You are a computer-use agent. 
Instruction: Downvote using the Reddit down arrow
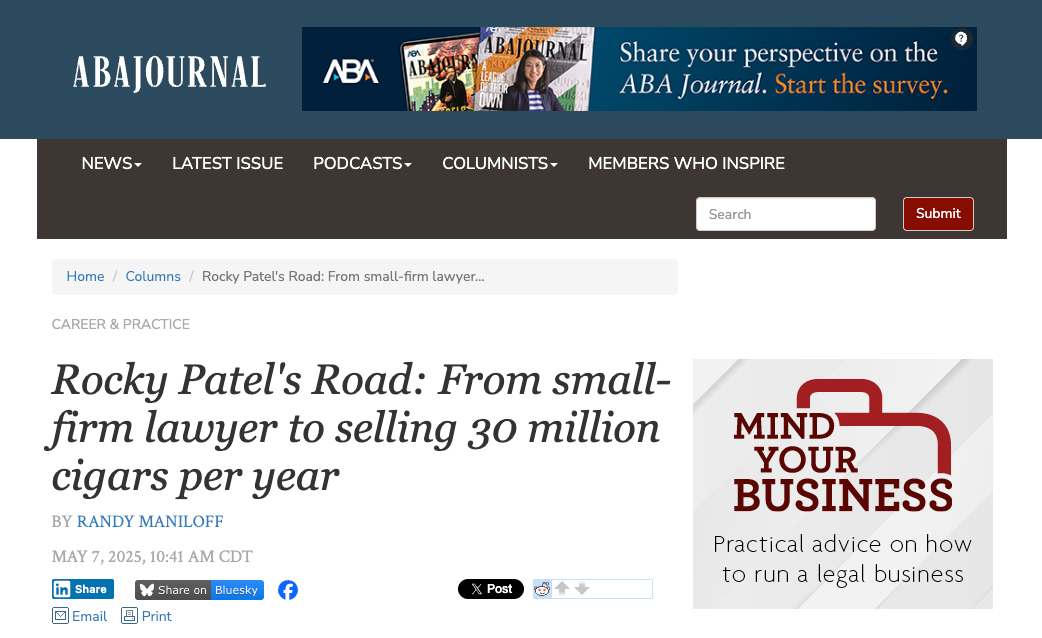(582, 589)
